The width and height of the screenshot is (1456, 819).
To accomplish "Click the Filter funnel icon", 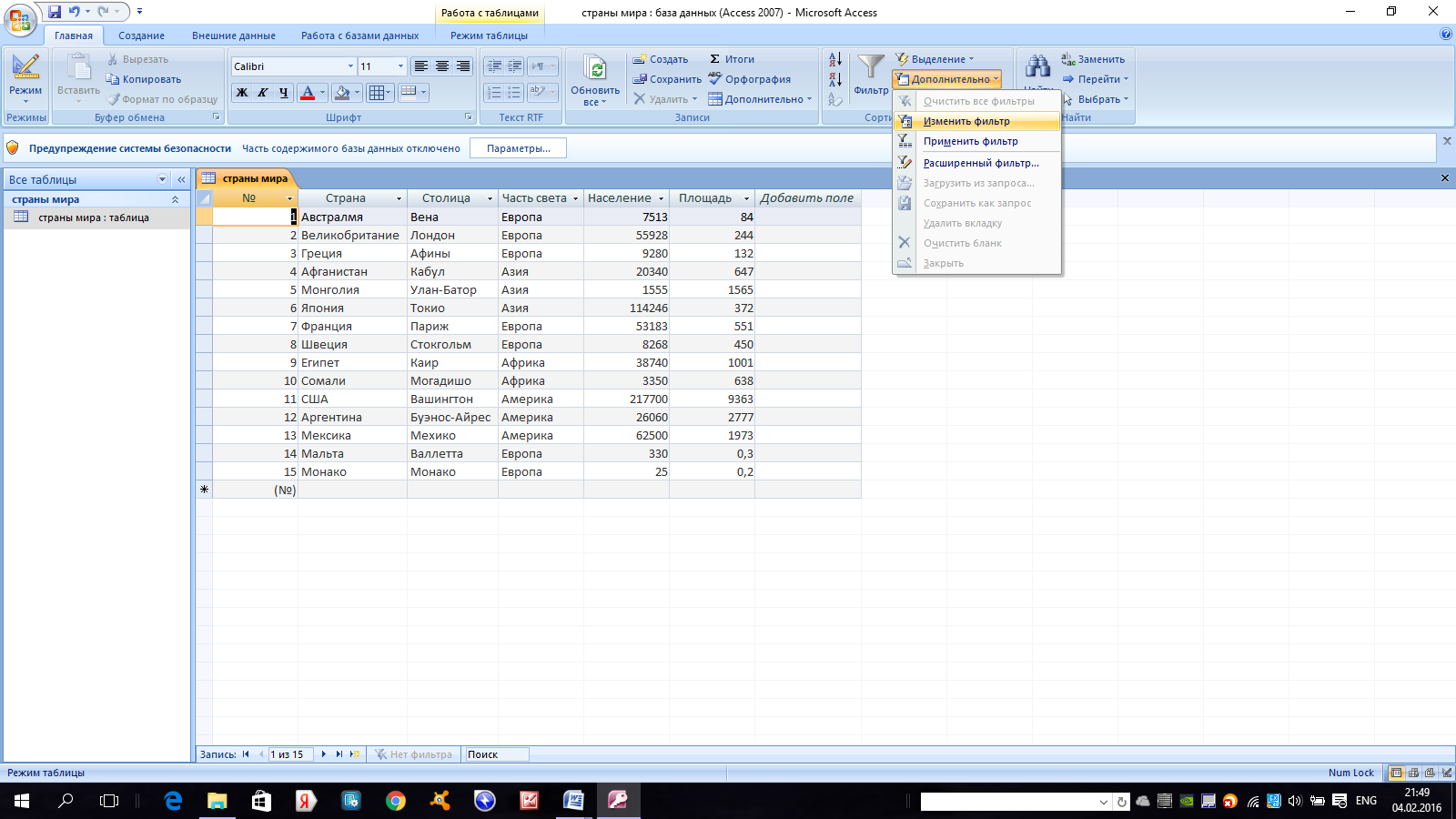I will (871, 67).
